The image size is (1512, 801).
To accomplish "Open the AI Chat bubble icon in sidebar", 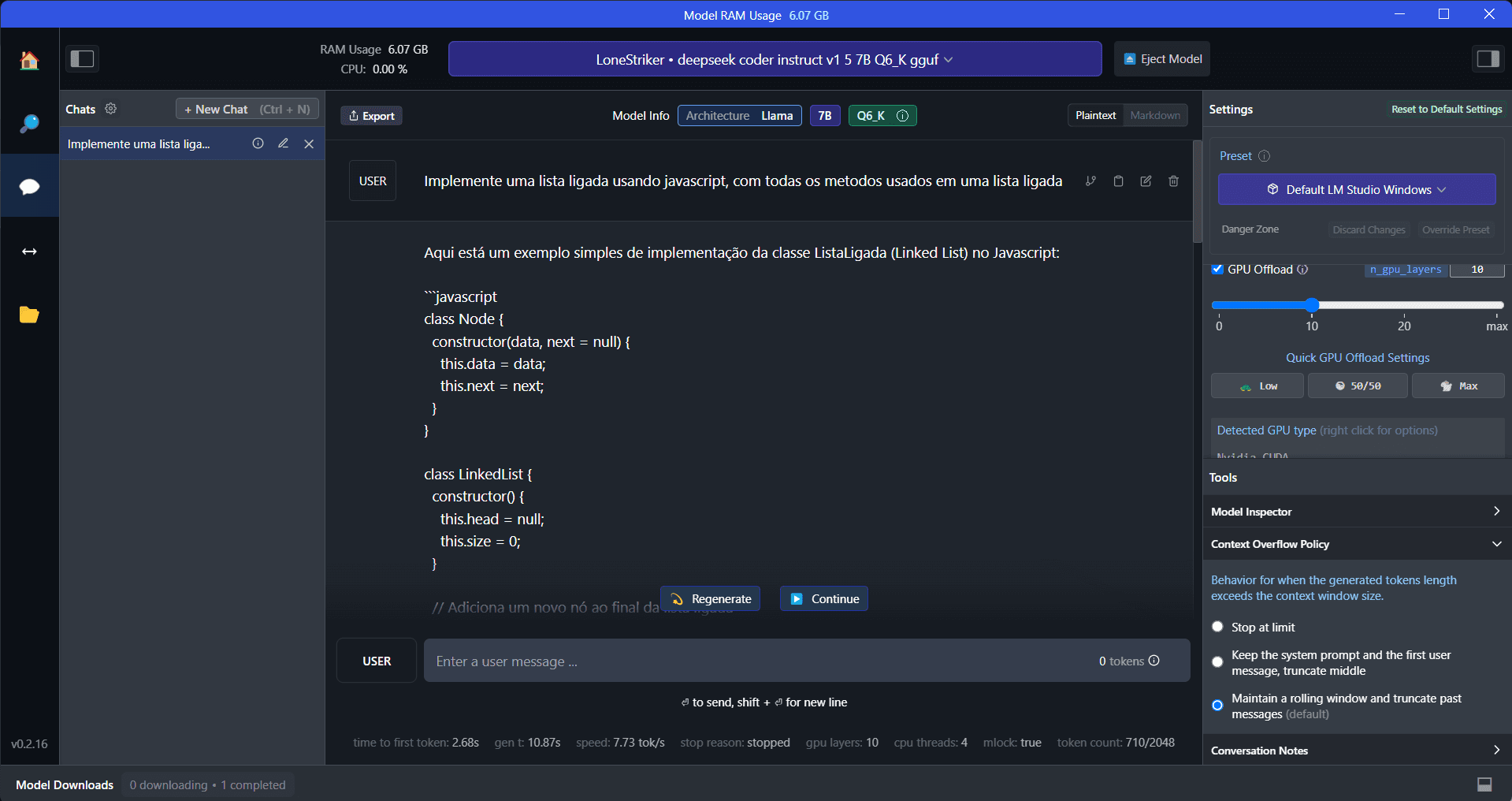I will coord(29,186).
